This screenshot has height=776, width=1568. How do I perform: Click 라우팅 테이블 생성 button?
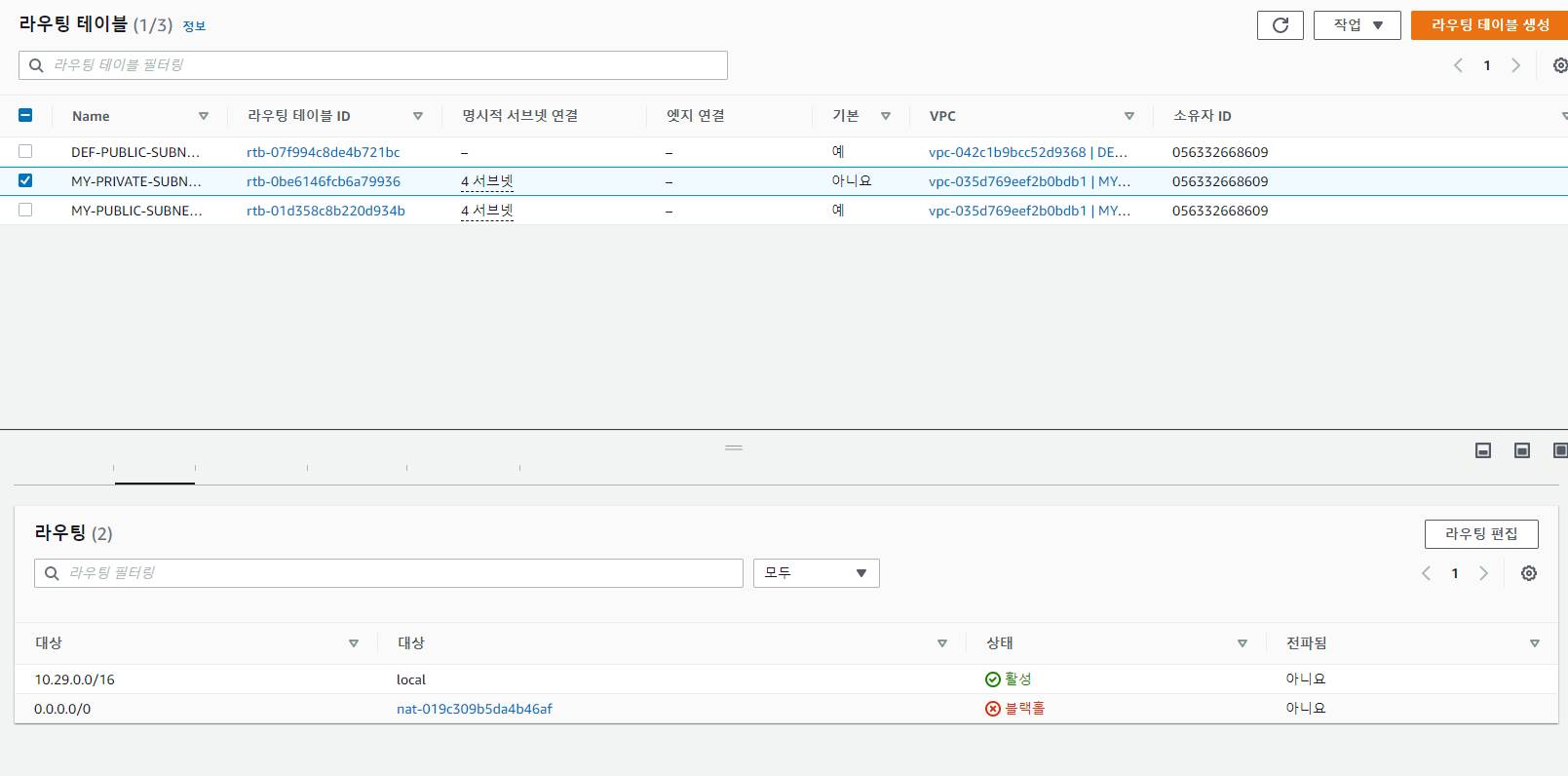1489,25
